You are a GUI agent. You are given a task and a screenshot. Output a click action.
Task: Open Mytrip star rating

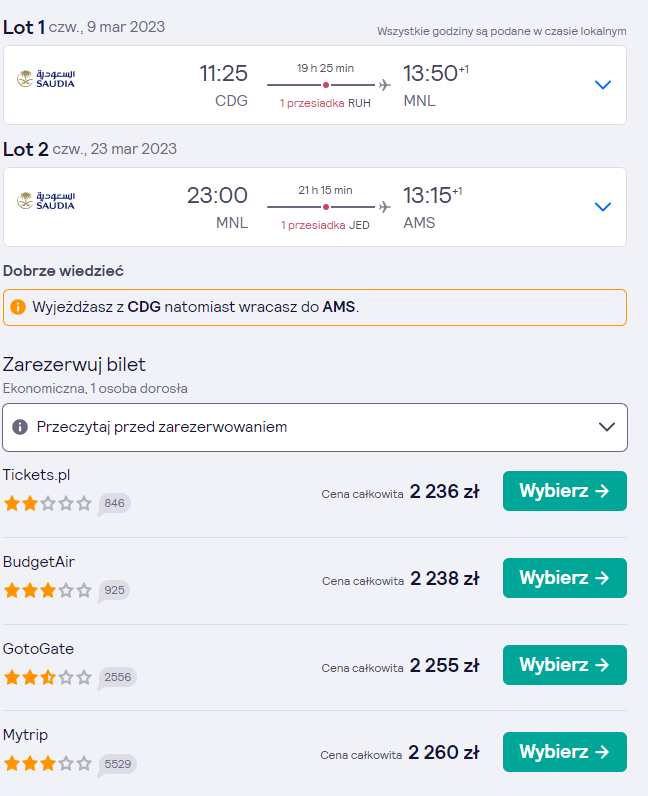tap(48, 764)
